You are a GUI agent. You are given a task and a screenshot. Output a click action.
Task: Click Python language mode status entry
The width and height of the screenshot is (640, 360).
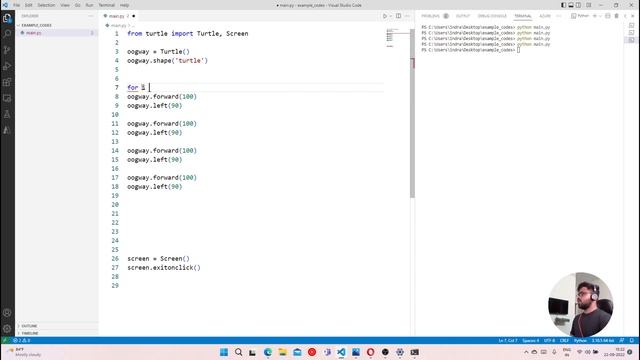[x=580, y=340]
